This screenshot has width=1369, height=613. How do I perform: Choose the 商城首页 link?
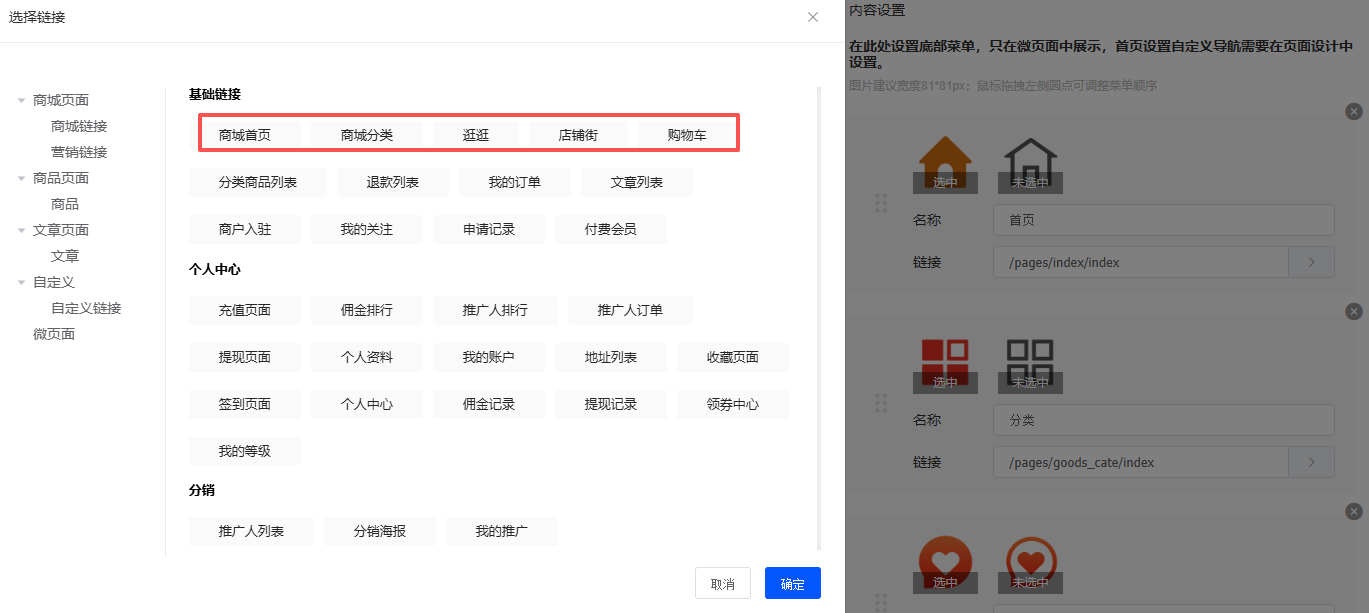click(245, 135)
